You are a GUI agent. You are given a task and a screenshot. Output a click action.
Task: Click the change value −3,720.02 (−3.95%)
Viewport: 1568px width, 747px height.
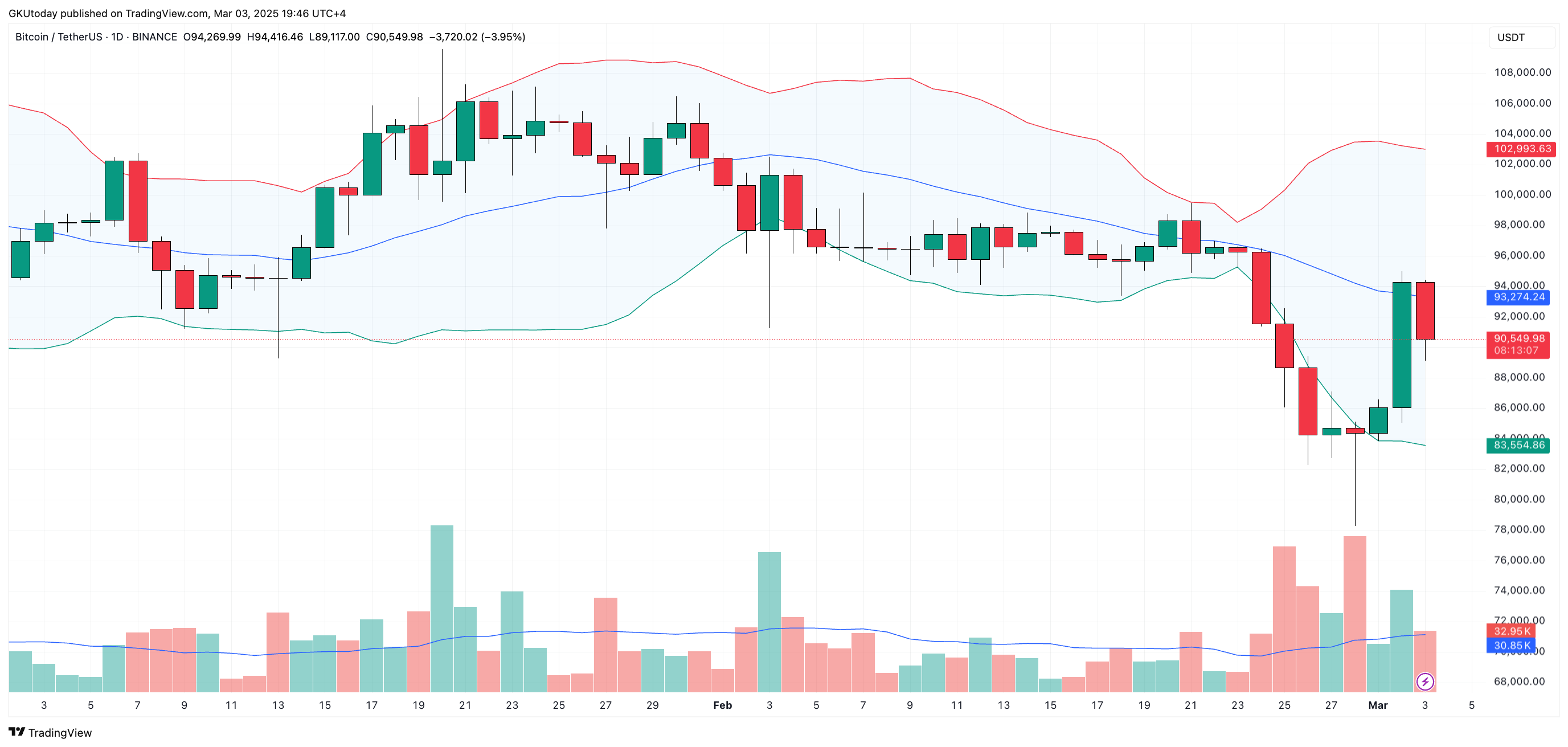point(477,37)
